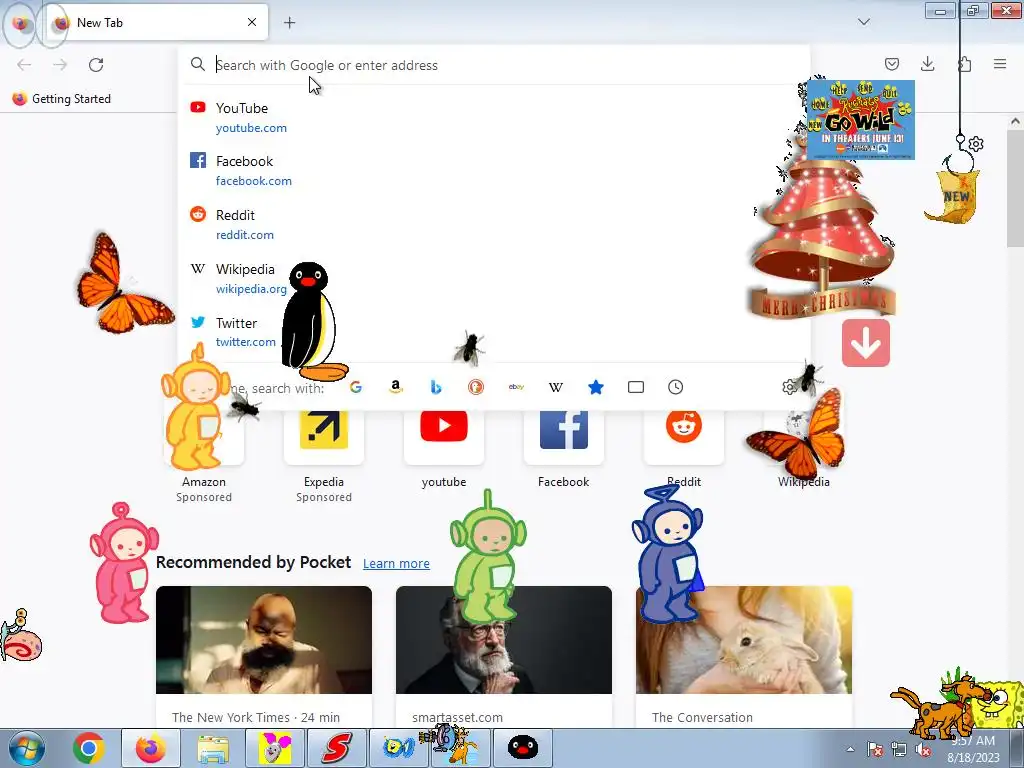Search with Google one-off icon
1024x768 pixels.
(356, 387)
